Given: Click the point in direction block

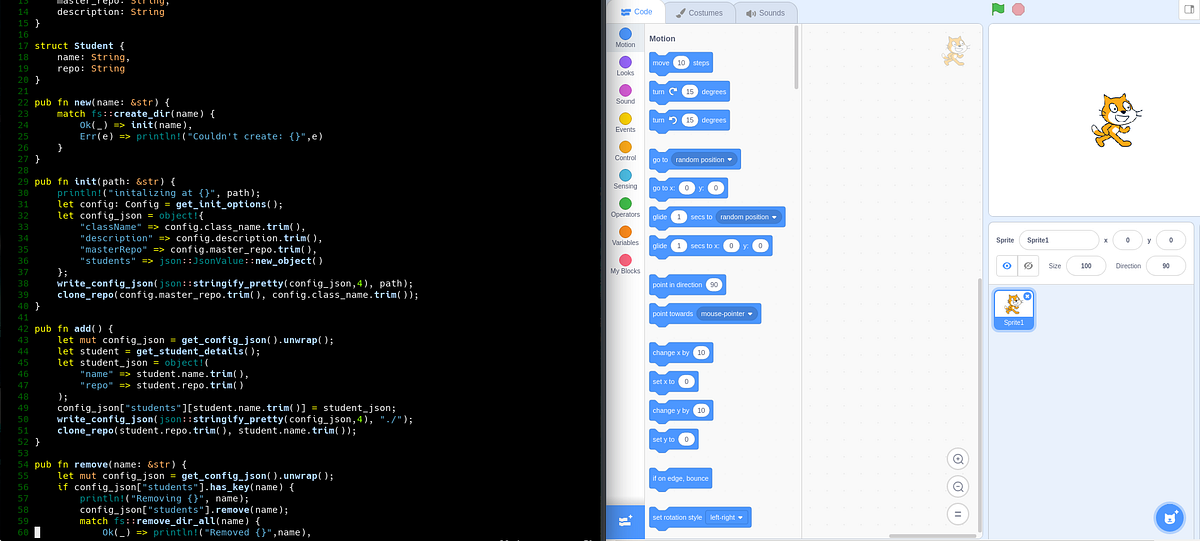Looking at the screenshot, I should coord(687,285).
